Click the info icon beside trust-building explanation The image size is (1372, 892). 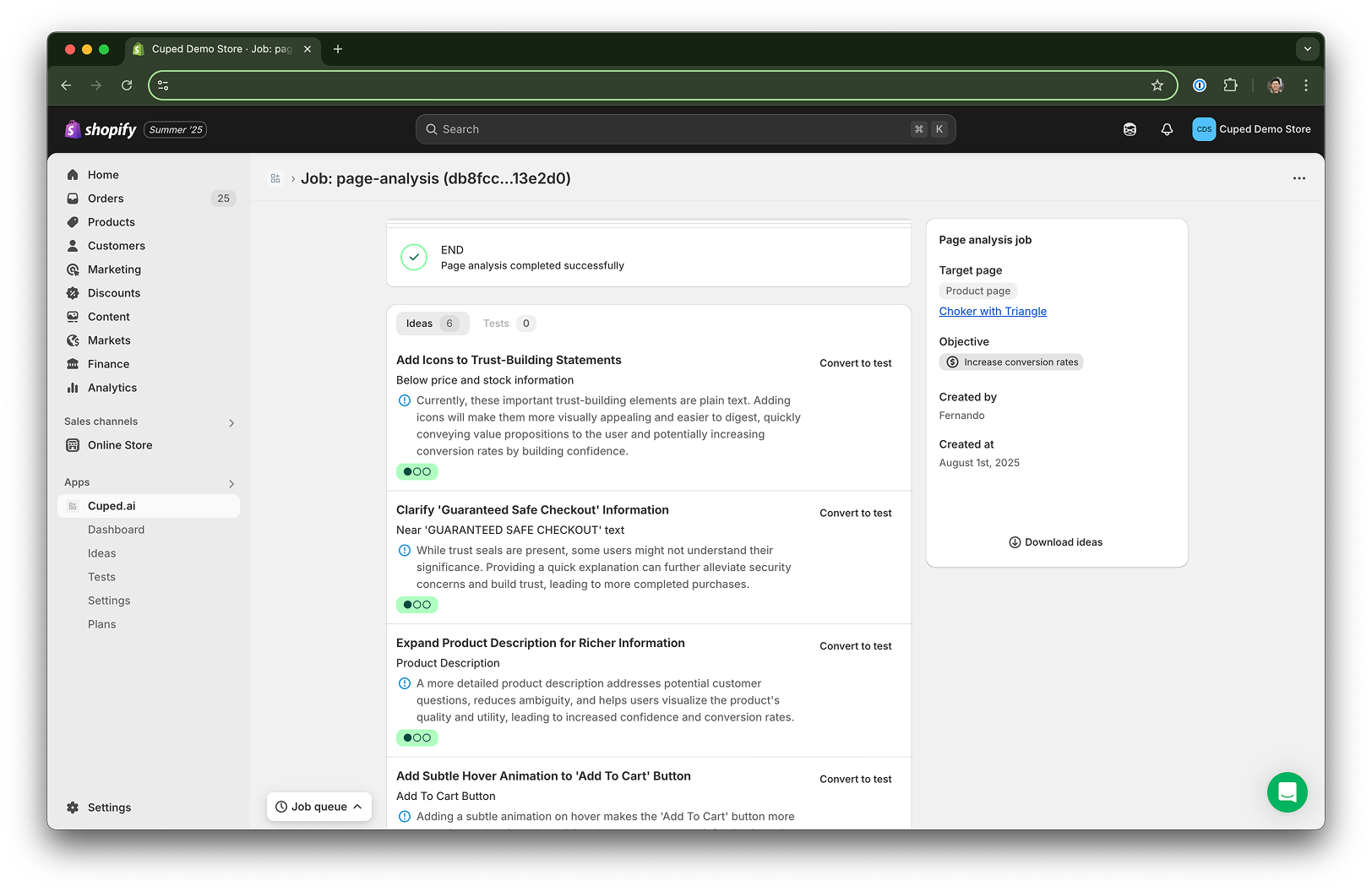pos(405,400)
